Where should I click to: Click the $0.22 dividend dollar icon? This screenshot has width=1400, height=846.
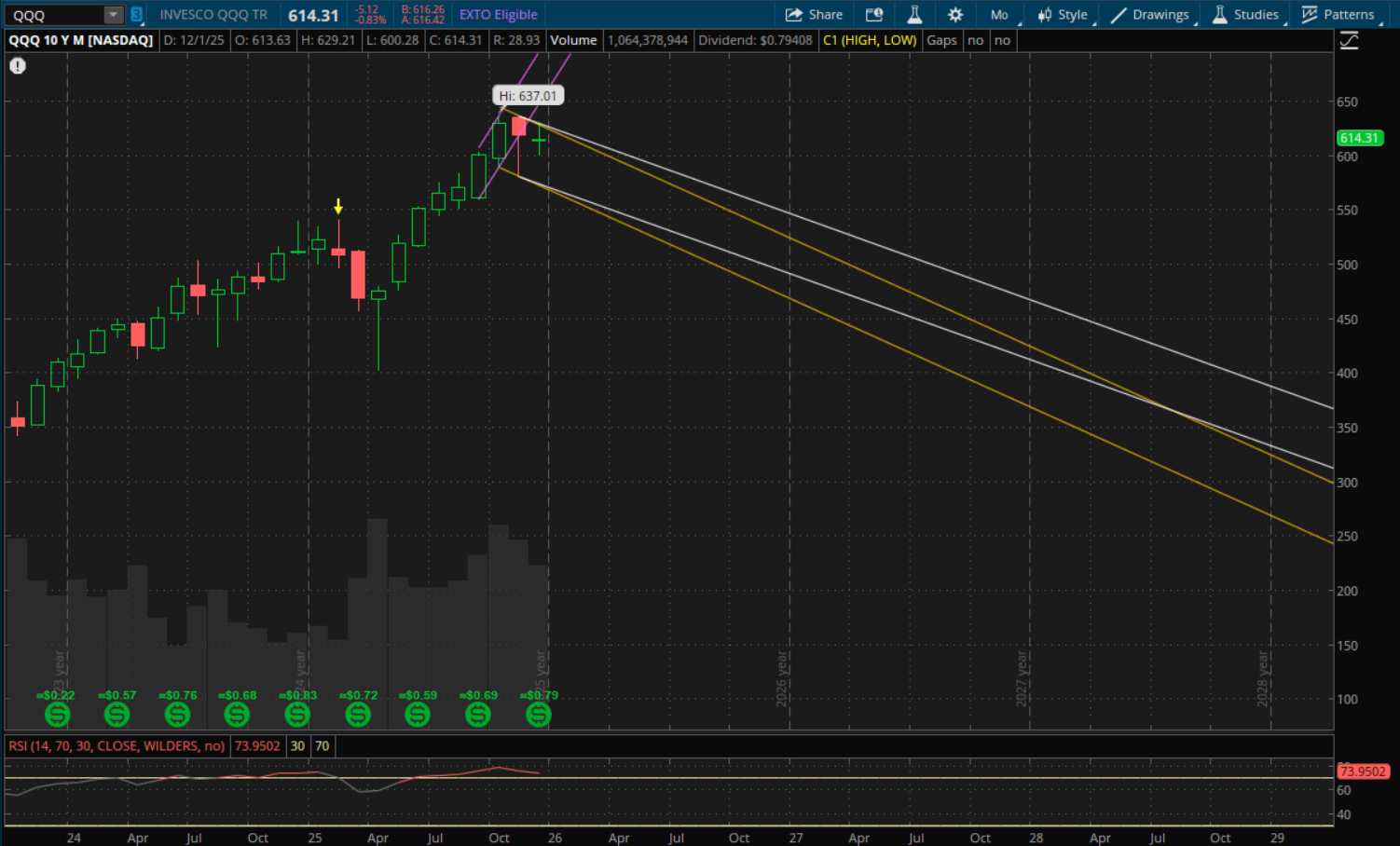(57, 715)
